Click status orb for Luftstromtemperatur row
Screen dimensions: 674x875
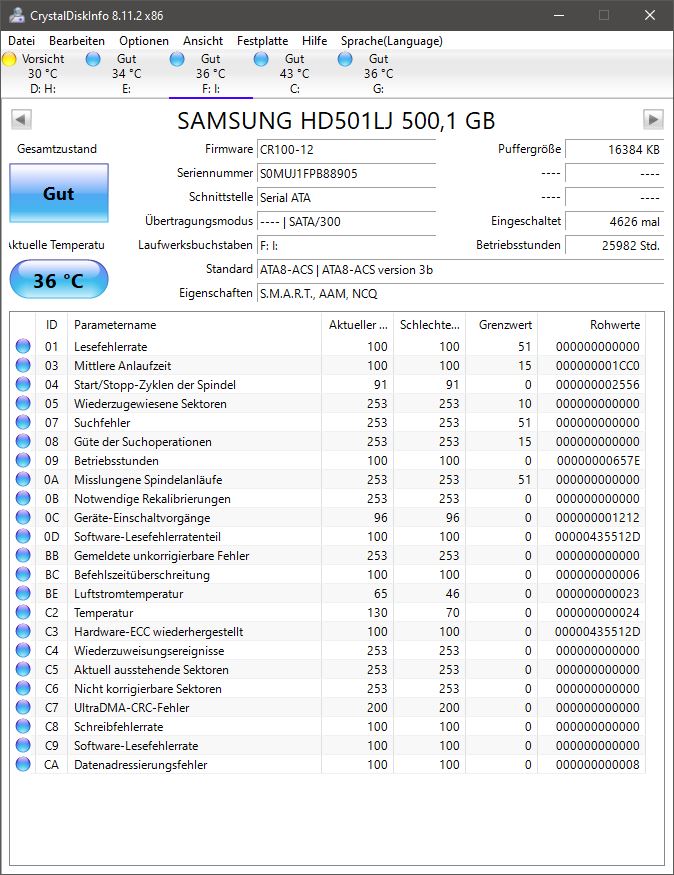[23, 593]
